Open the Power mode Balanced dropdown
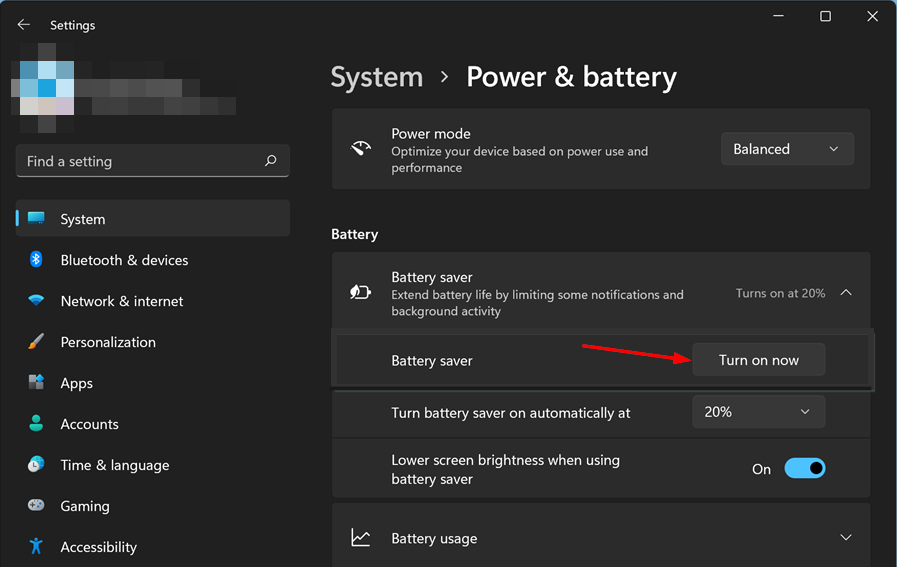Image resolution: width=897 pixels, height=567 pixels. tap(787, 149)
